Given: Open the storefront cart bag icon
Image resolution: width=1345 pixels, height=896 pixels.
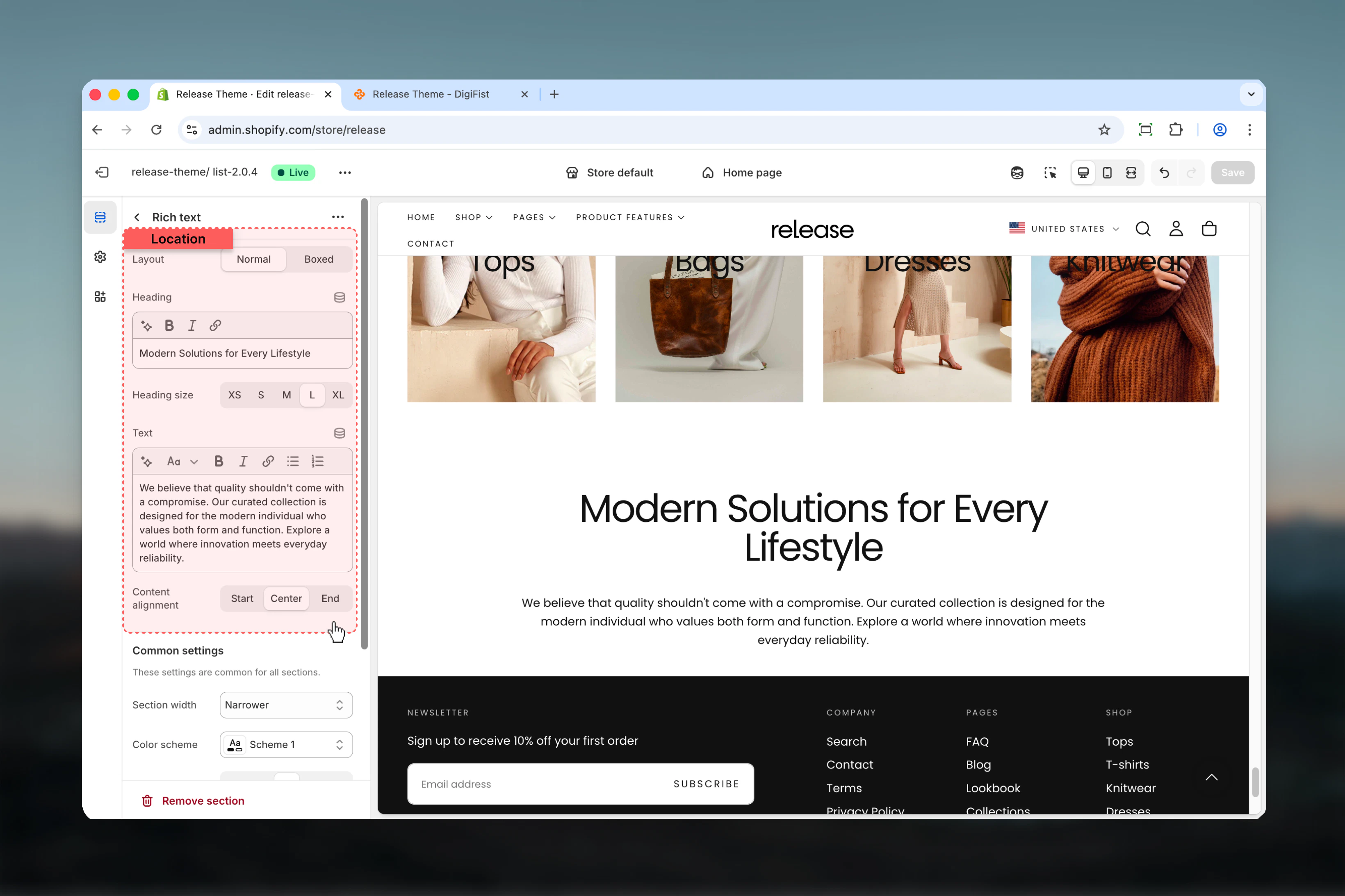Looking at the screenshot, I should 1209,229.
